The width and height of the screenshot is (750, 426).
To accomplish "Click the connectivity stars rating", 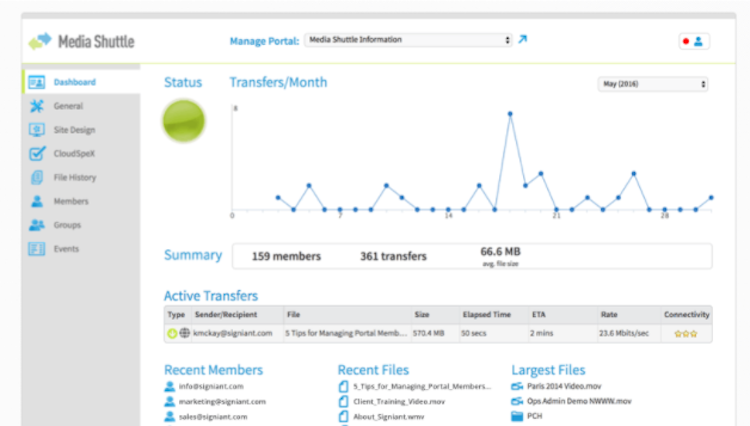I will tap(686, 334).
